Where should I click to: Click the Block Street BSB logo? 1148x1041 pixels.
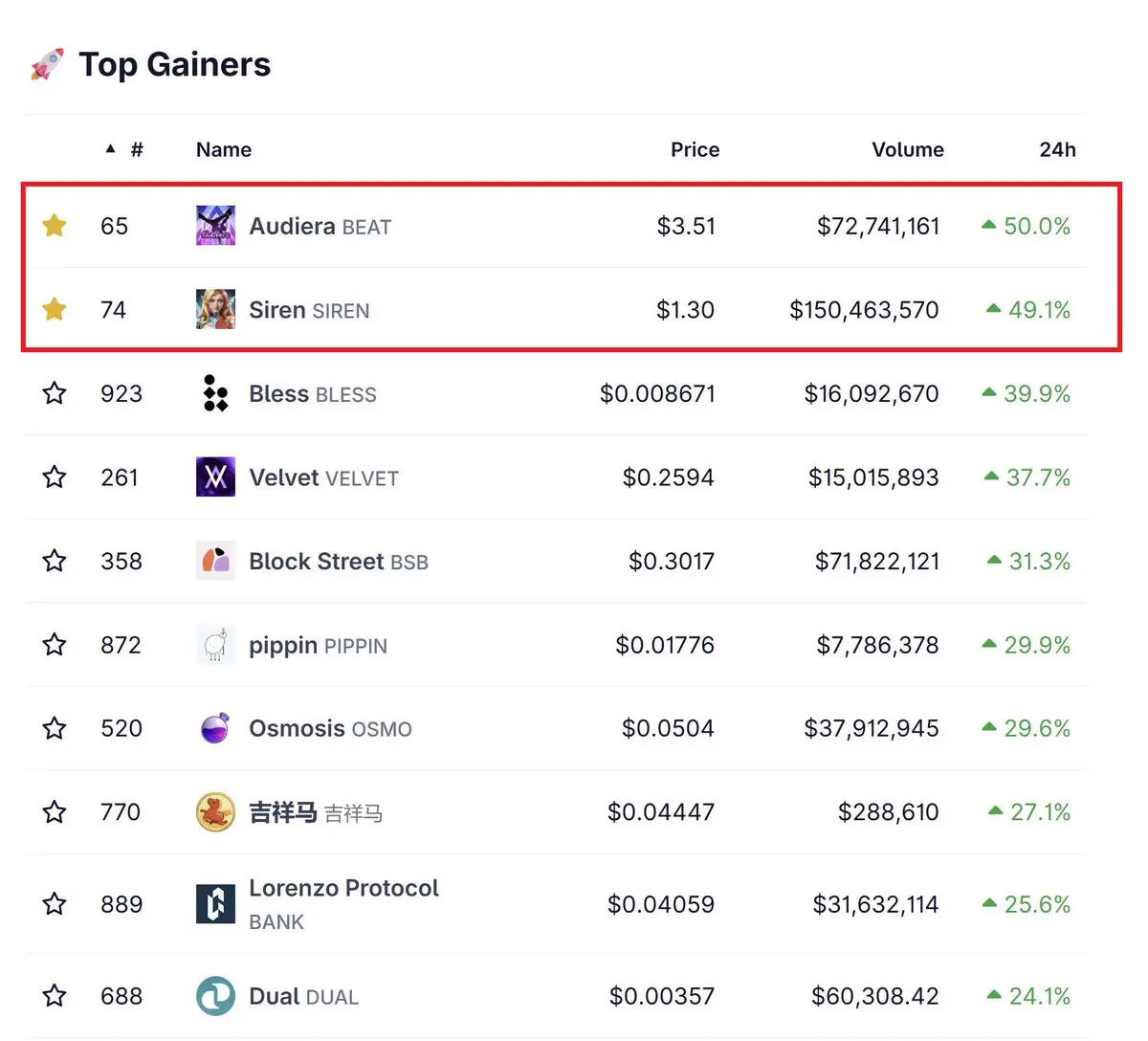(215, 561)
